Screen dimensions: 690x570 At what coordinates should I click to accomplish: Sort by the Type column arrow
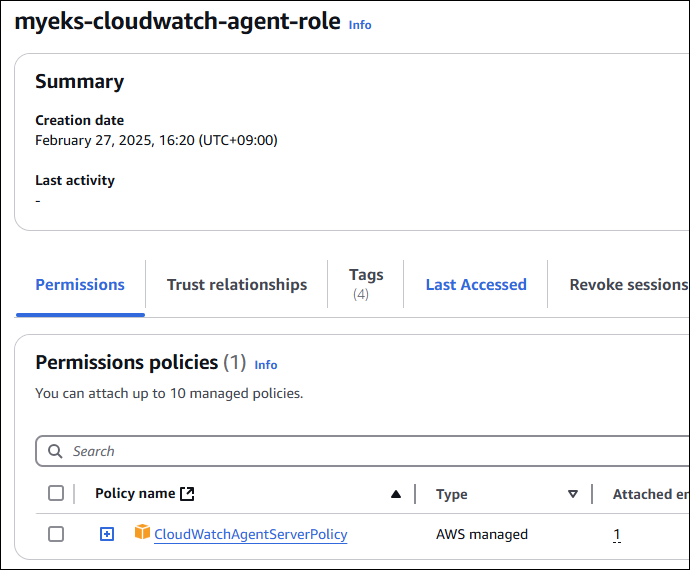click(573, 494)
